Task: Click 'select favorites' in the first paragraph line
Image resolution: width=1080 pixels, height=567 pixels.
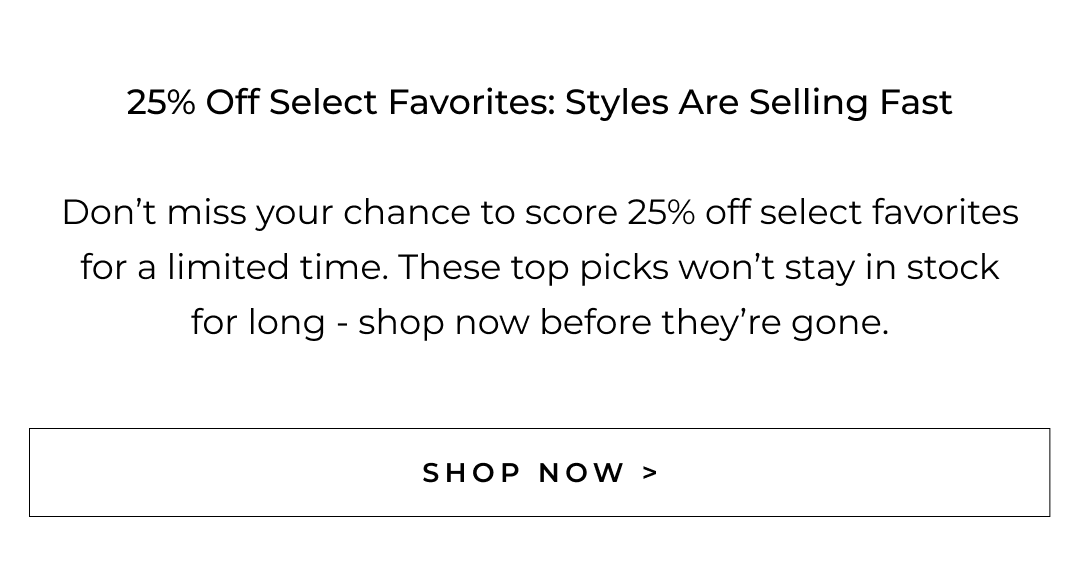Action: (890, 213)
